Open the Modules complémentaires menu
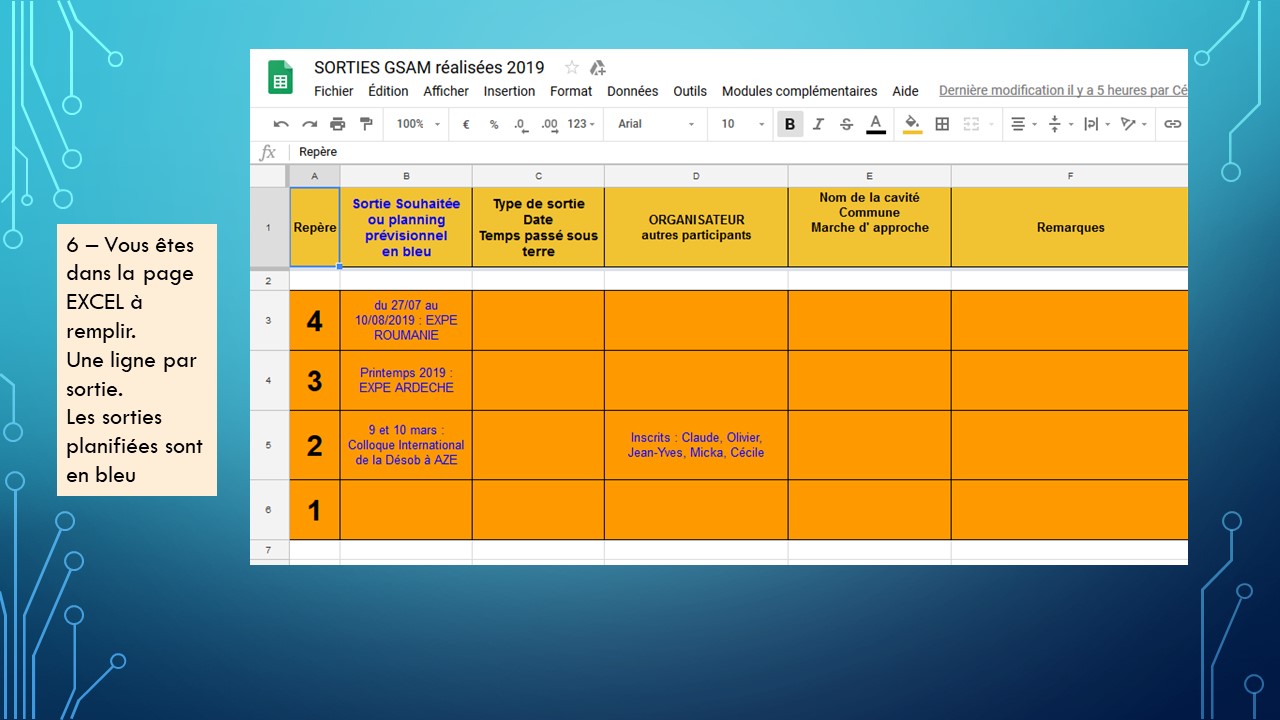1280x720 pixels. [800, 91]
